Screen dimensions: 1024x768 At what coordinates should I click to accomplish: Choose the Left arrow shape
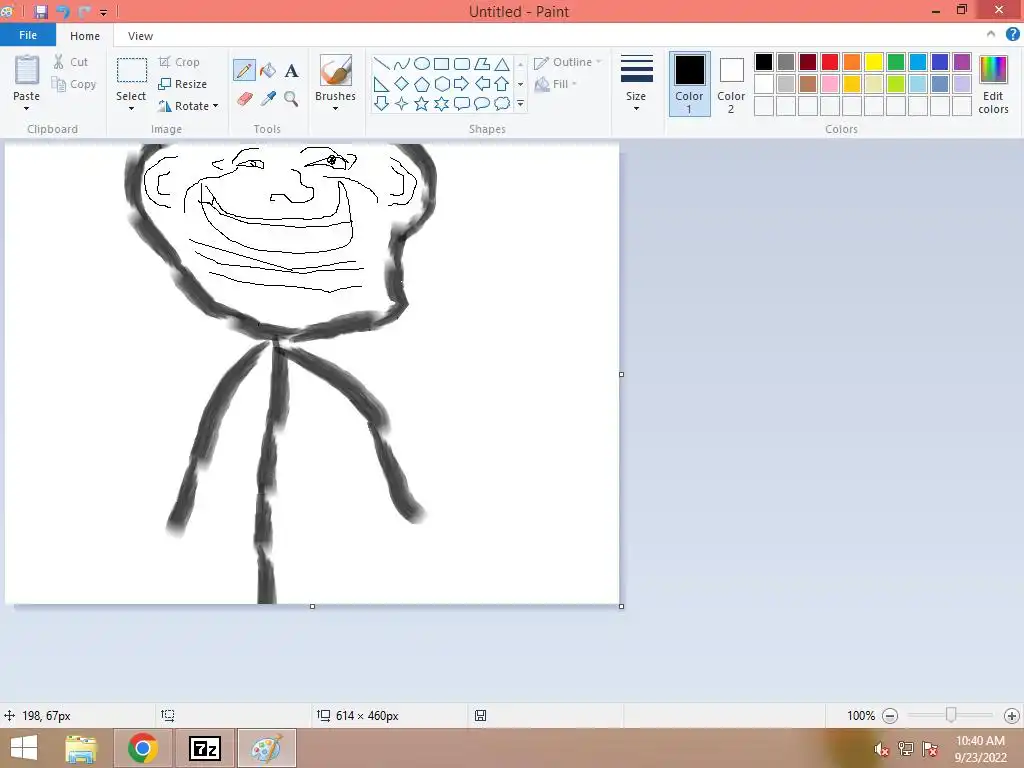482,84
